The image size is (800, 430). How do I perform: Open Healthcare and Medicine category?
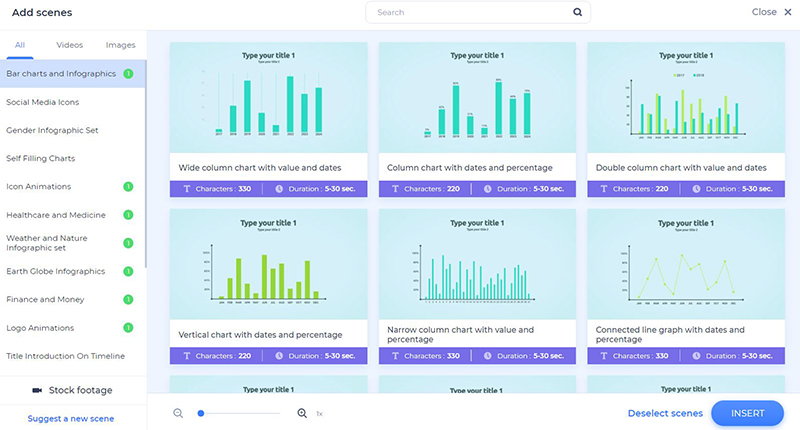click(72, 215)
